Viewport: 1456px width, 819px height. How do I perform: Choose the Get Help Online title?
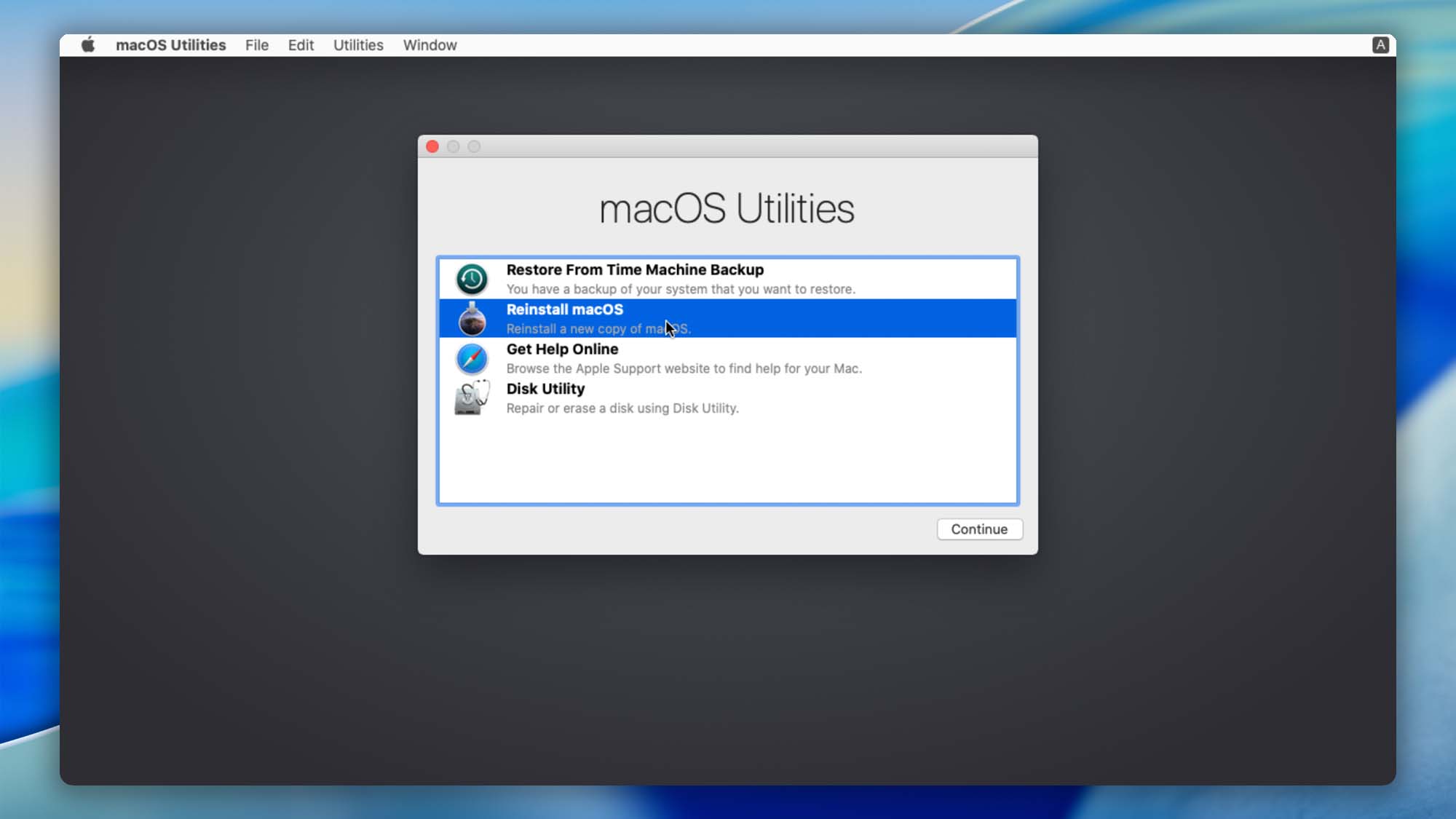click(x=562, y=349)
